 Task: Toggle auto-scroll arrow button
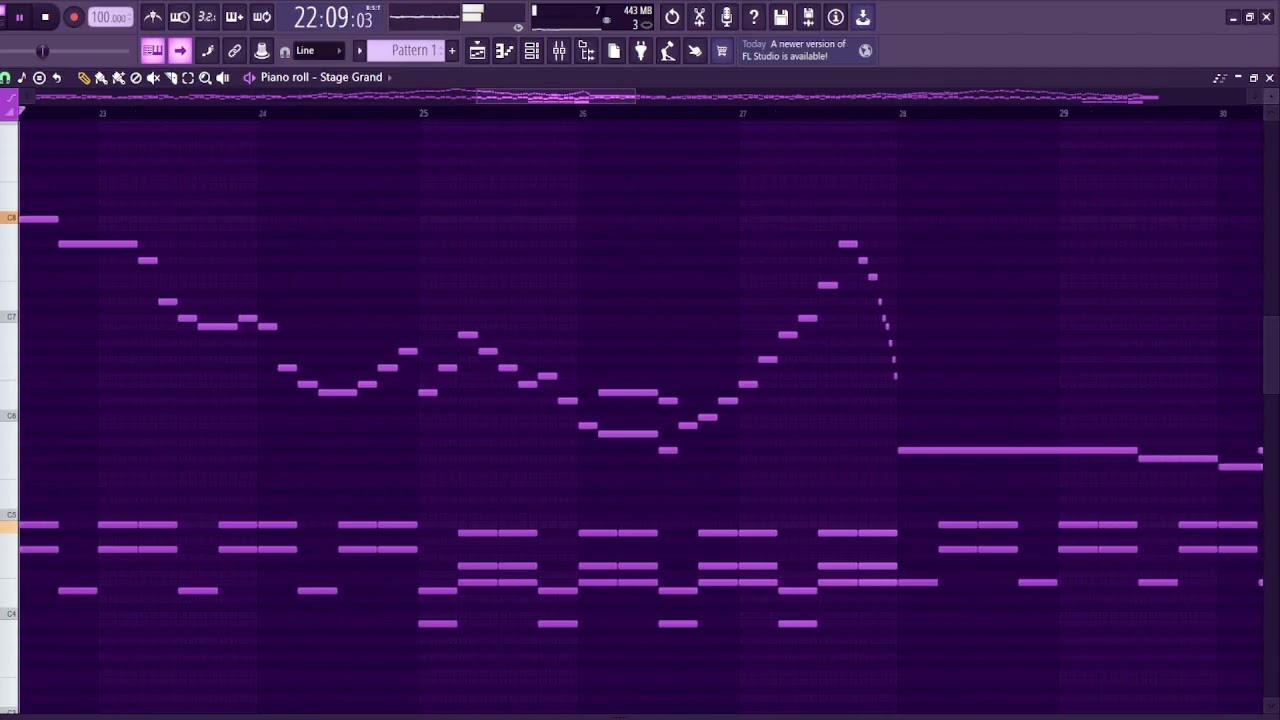(x=180, y=51)
